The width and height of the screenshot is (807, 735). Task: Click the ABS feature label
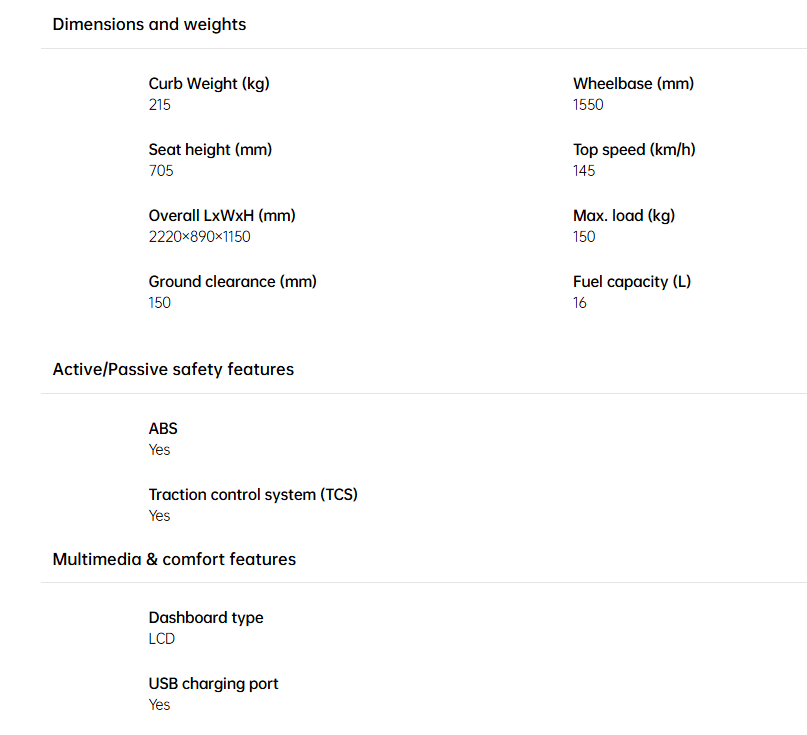point(163,429)
